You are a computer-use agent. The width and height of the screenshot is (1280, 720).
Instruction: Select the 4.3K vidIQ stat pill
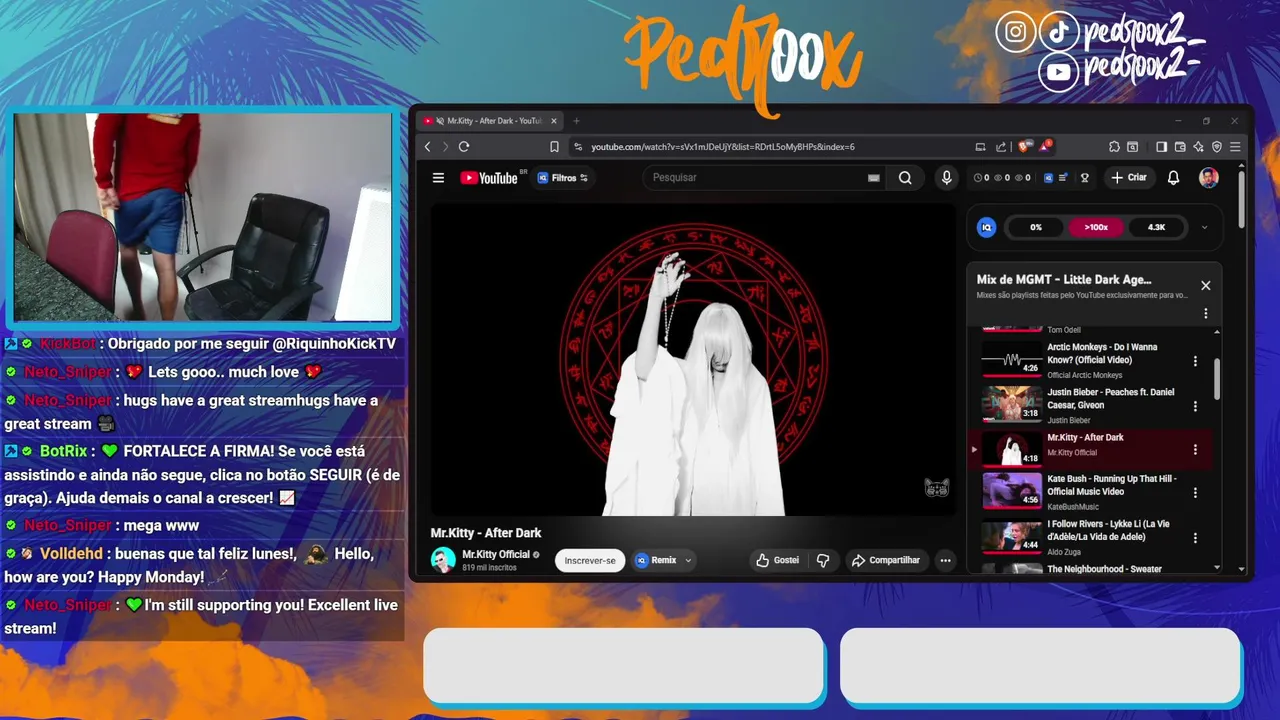pos(1156,227)
